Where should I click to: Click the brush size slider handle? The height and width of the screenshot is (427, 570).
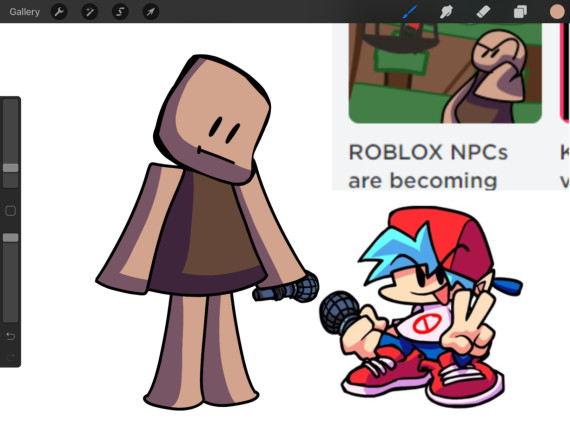[11, 168]
